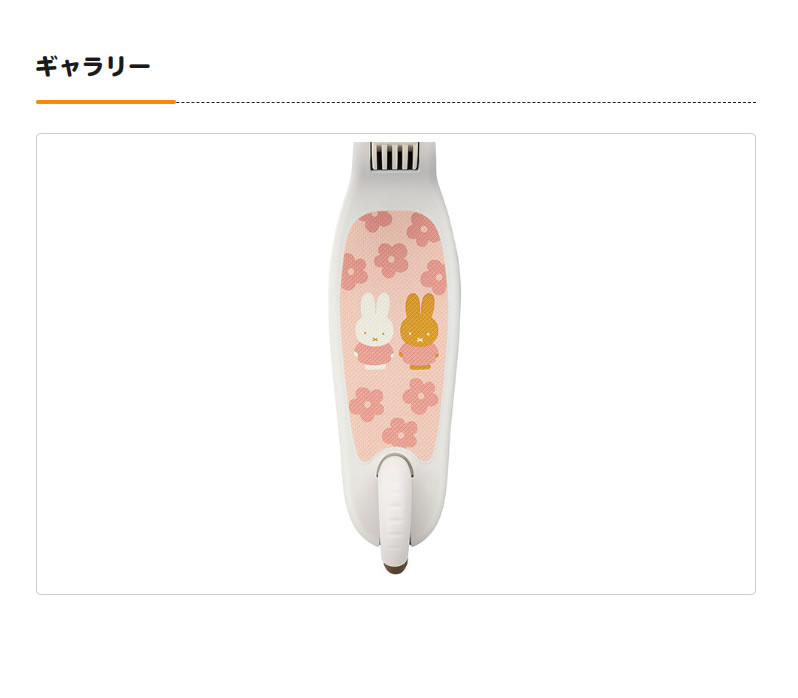Click the bottom-left pink flower below white rabbit
Viewport: 798px width, 698px height.
pyautogui.click(x=366, y=404)
